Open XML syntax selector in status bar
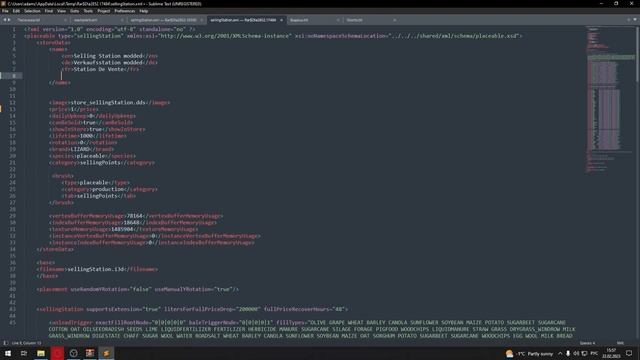 pyautogui.click(x=620, y=343)
